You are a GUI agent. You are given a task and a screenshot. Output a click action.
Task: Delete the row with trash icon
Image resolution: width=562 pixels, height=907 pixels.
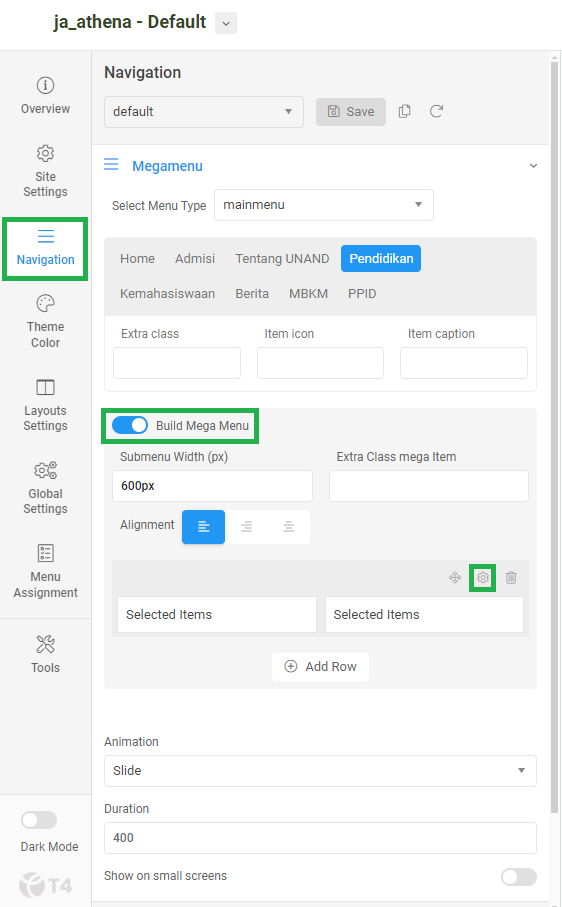point(511,577)
